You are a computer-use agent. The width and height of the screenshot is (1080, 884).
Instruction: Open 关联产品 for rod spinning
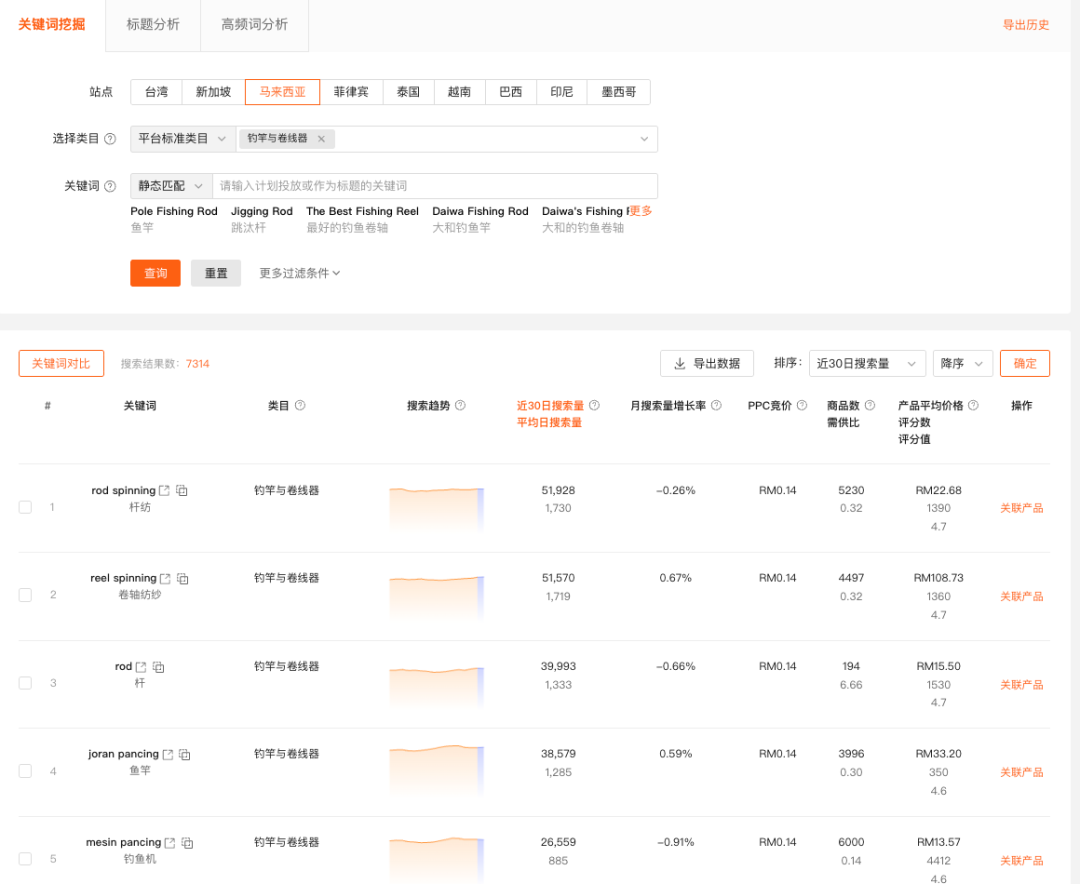click(1021, 508)
